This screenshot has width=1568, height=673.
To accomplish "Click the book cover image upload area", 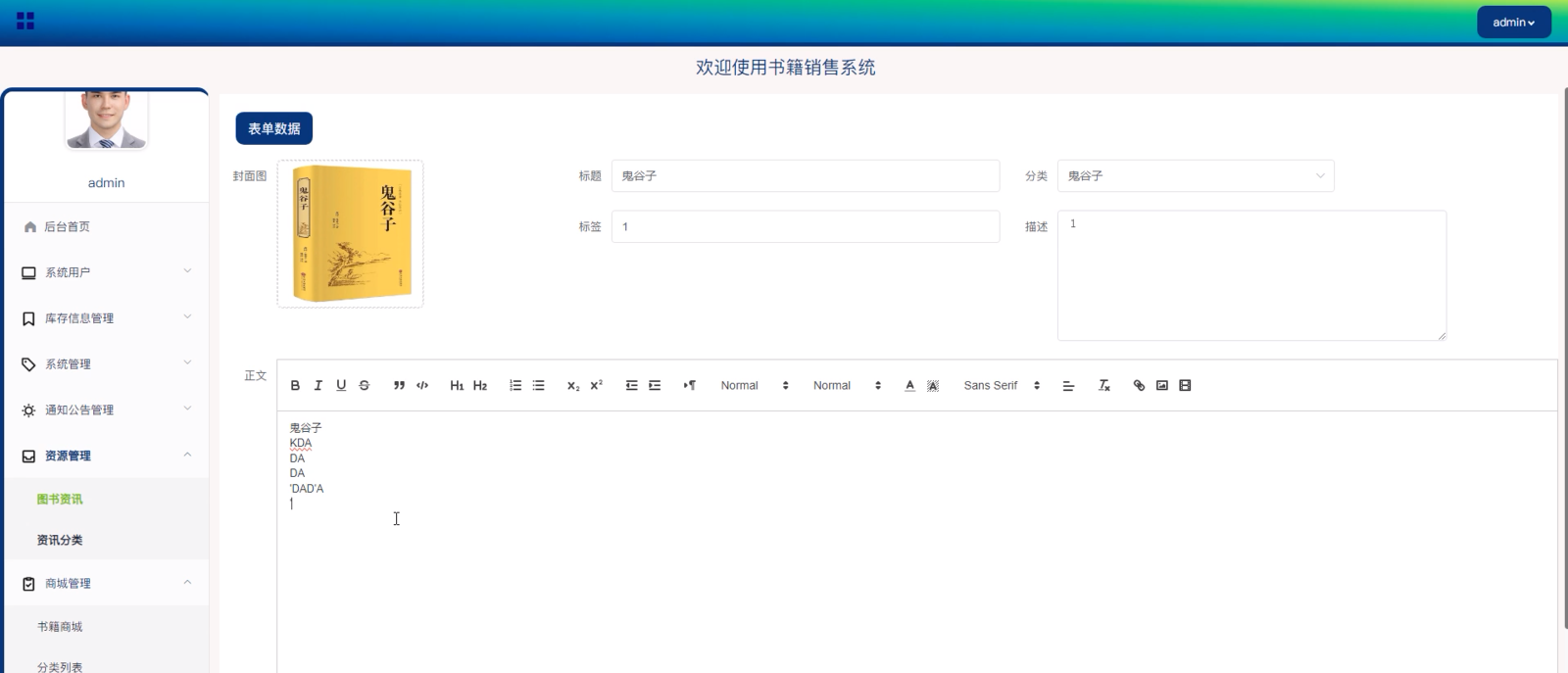I will pos(351,234).
